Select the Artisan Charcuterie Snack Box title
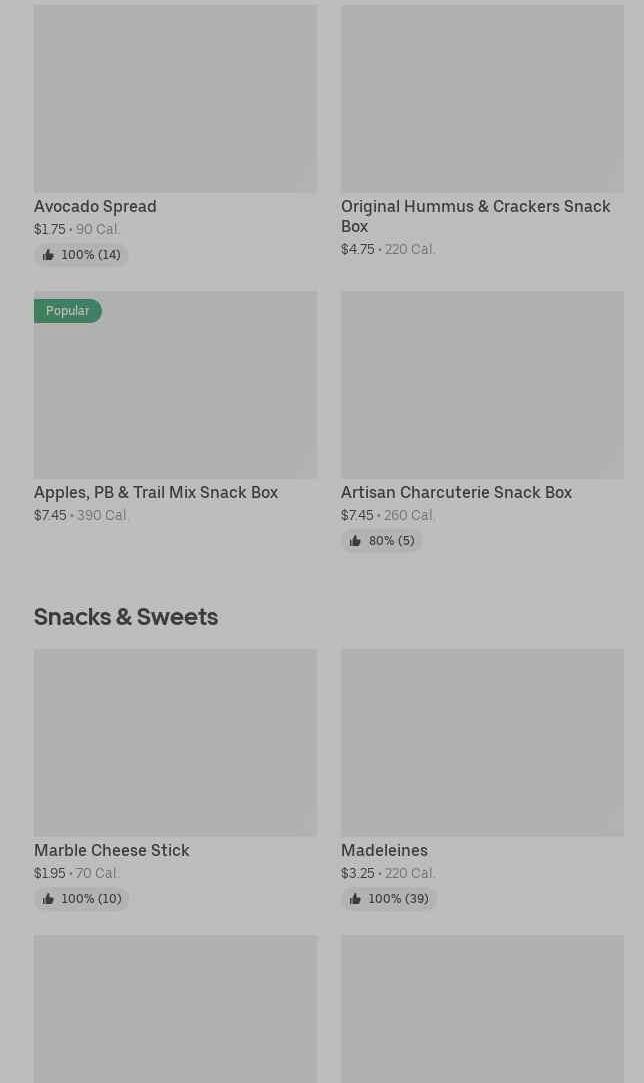 pos(456,492)
